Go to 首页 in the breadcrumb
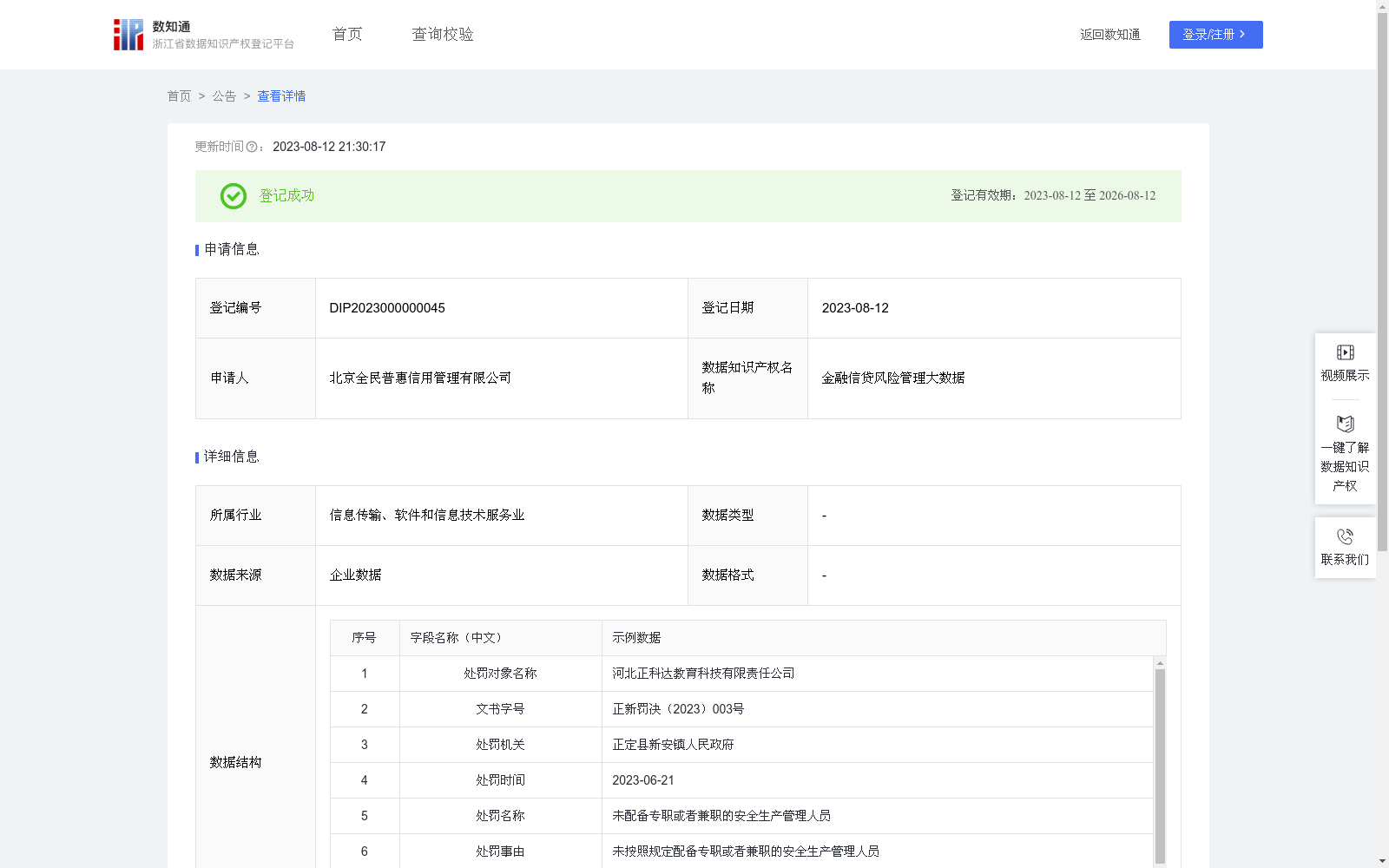 (179, 96)
